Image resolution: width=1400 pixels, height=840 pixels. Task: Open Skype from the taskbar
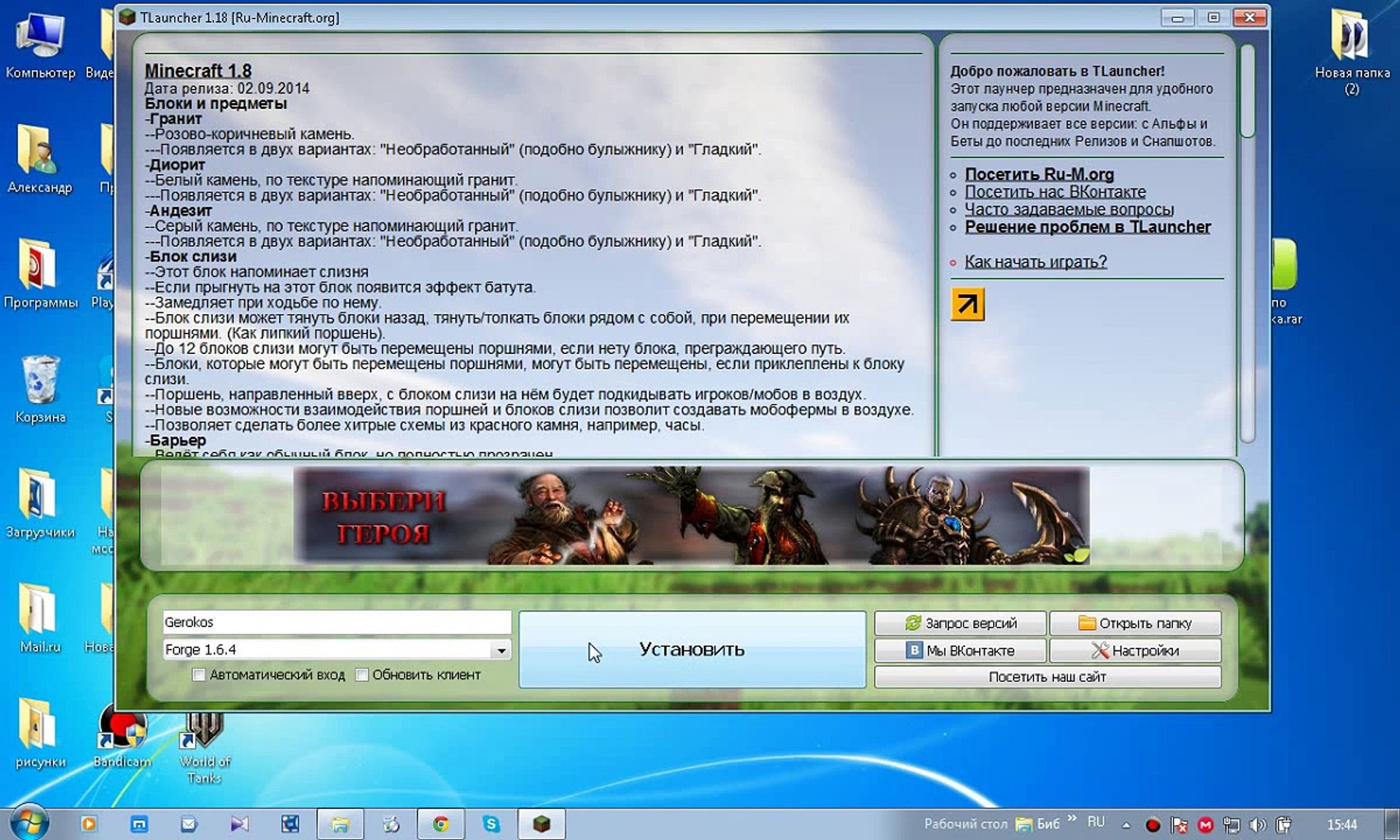point(491,824)
